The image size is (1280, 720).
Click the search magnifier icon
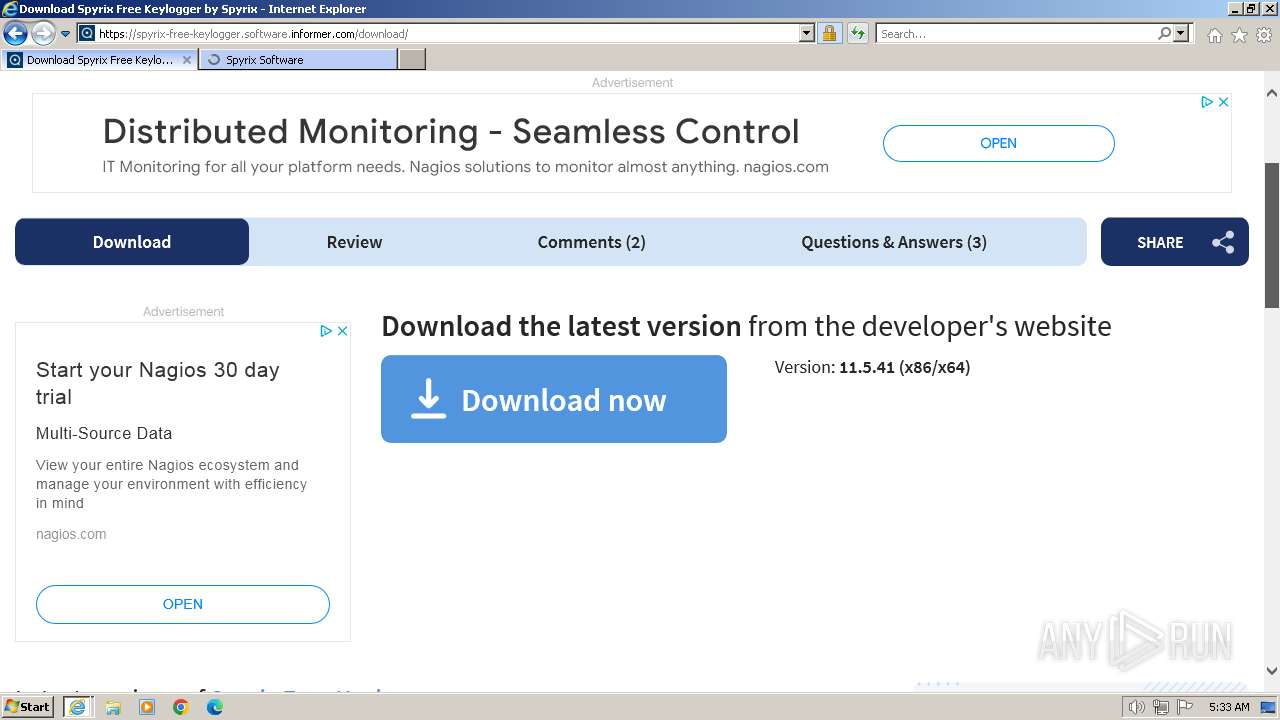point(1164,33)
